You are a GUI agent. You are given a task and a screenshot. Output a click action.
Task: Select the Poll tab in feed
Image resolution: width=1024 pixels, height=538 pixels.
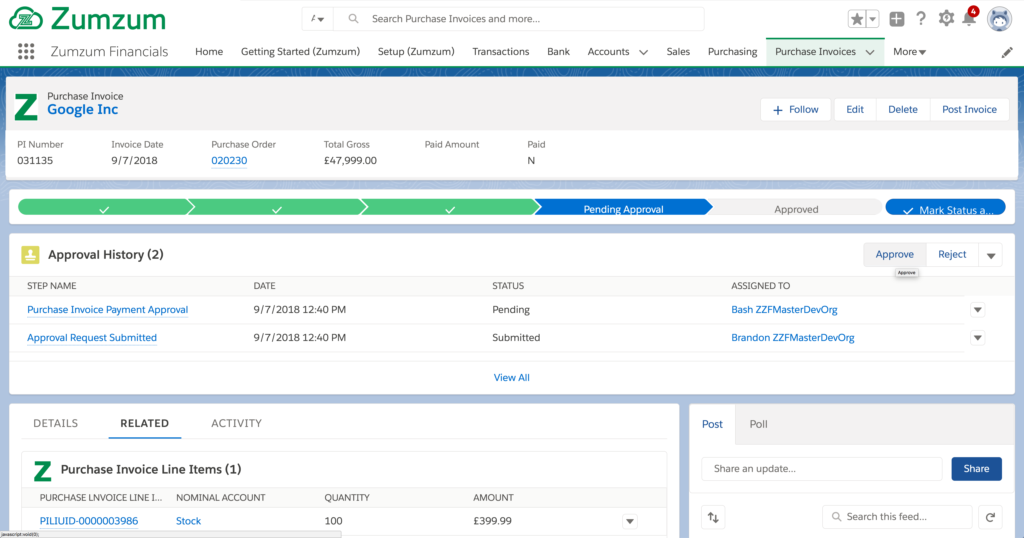click(x=758, y=424)
